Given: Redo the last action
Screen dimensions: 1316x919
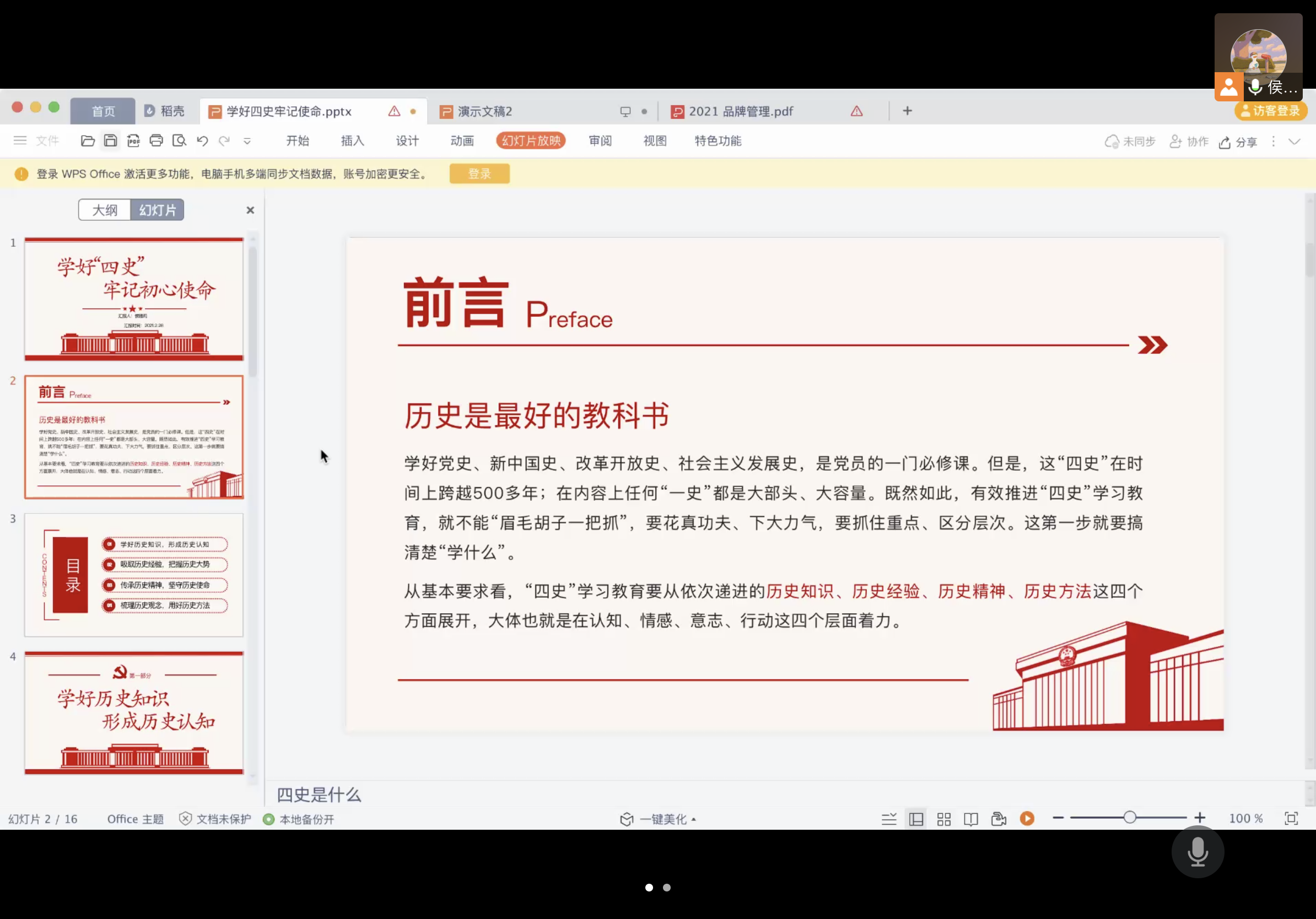Looking at the screenshot, I should pyautogui.click(x=225, y=140).
